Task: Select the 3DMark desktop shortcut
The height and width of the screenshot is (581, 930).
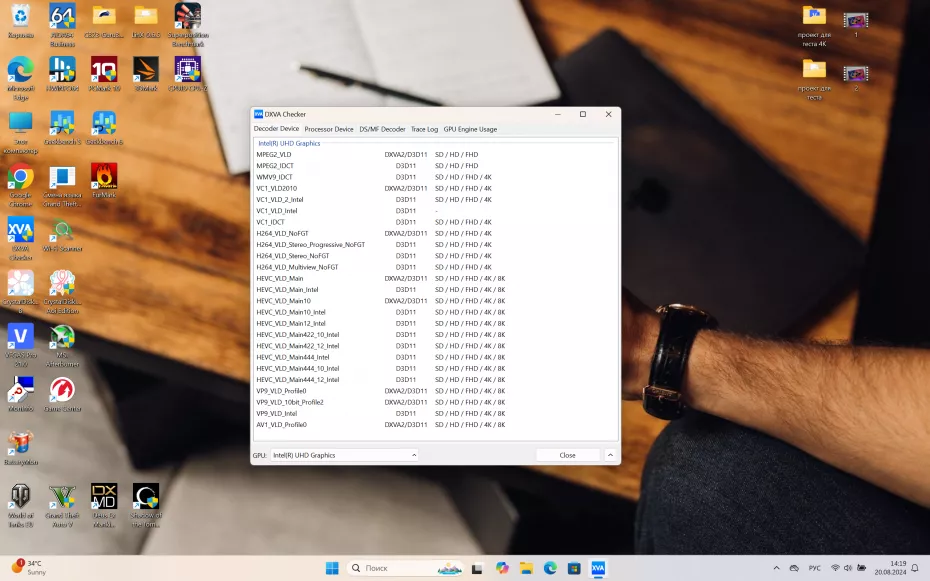Action: point(146,72)
